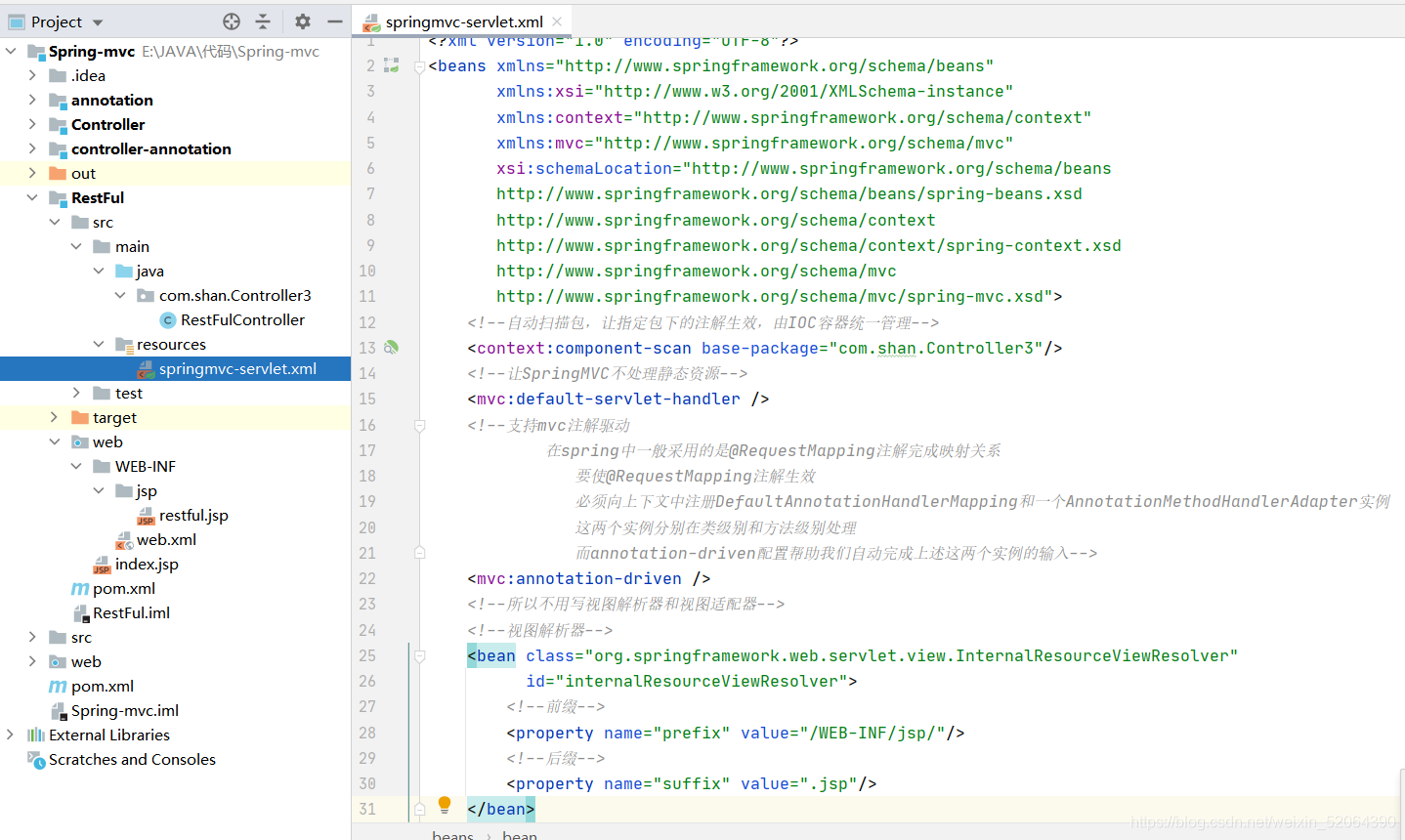Open RestFul.iml file
The width and height of the screenshot is (1405, 840).
[131, 612]
